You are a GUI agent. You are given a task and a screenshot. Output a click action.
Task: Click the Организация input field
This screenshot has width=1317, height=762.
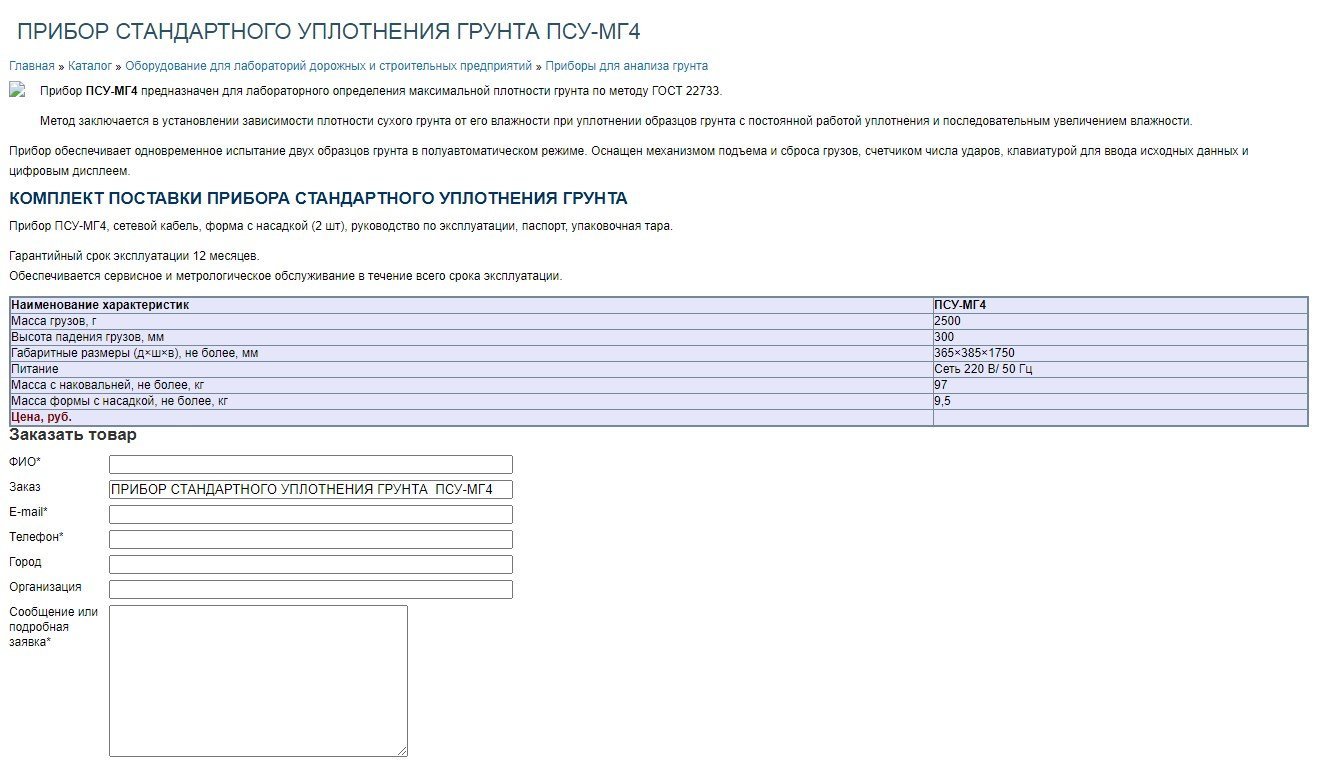click(x=310, y=589)
